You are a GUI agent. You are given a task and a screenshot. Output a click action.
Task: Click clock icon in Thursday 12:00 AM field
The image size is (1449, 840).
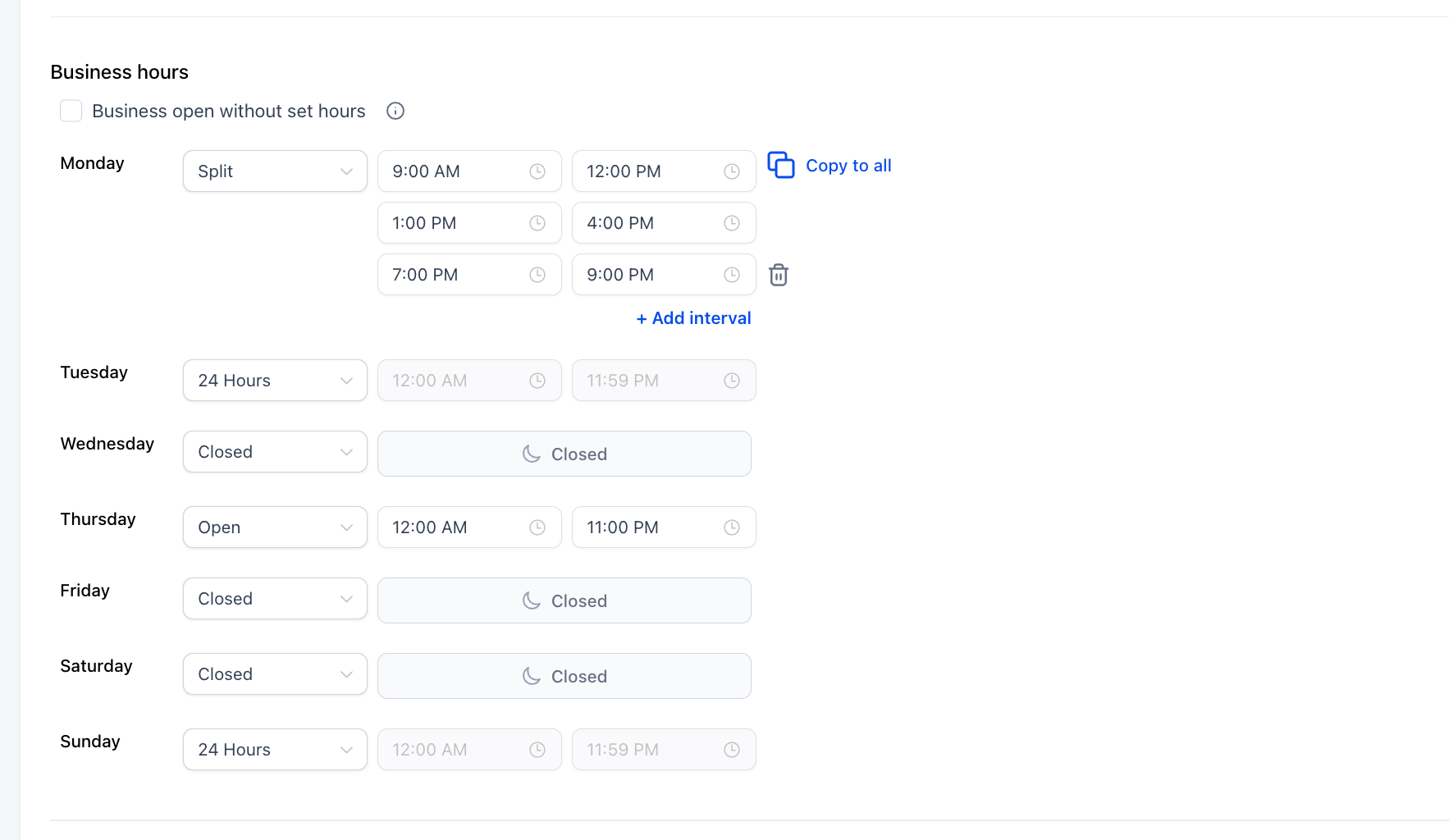point(537,527)
